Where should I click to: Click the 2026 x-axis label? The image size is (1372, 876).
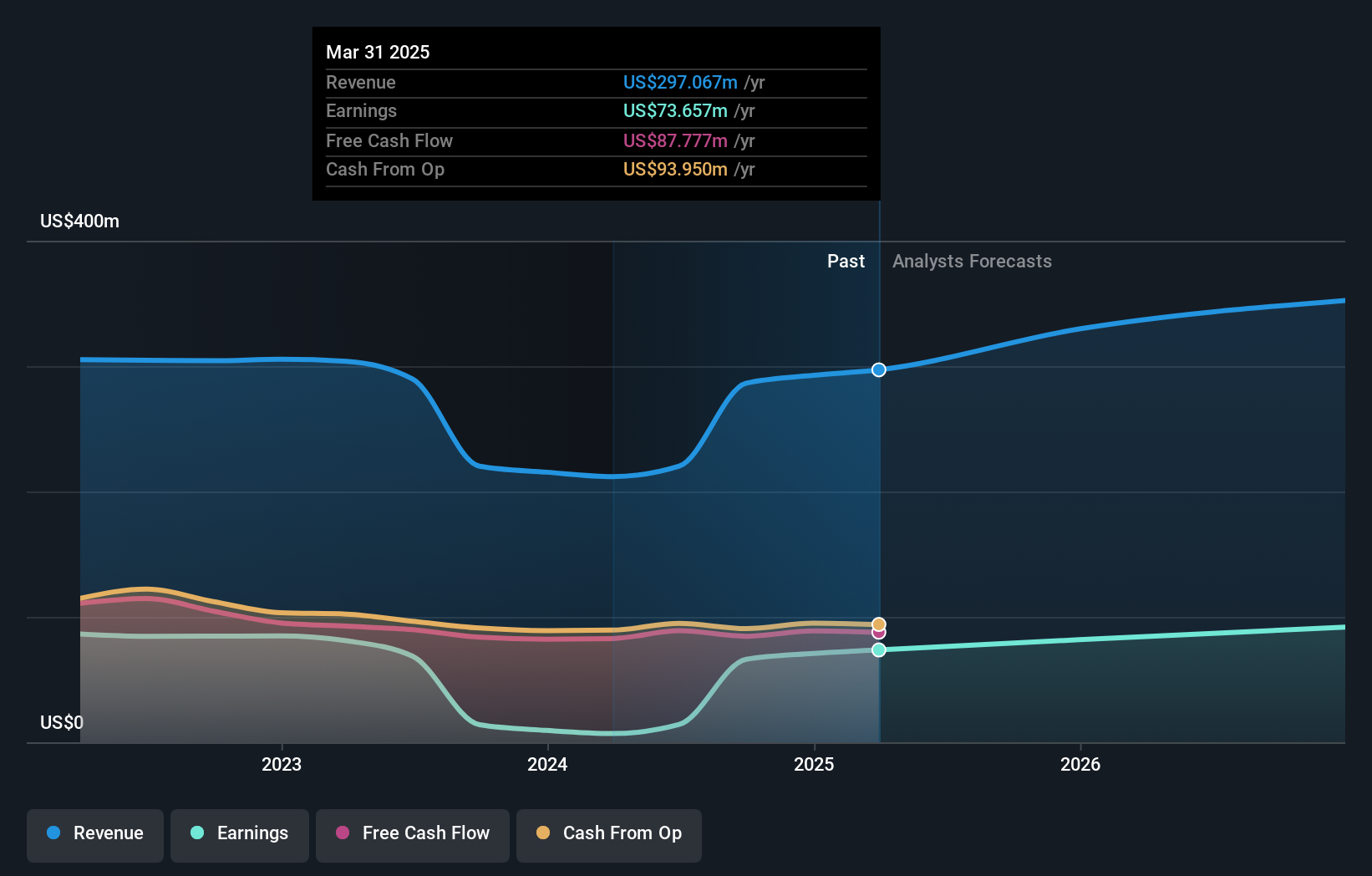[x=1080, y=764]
